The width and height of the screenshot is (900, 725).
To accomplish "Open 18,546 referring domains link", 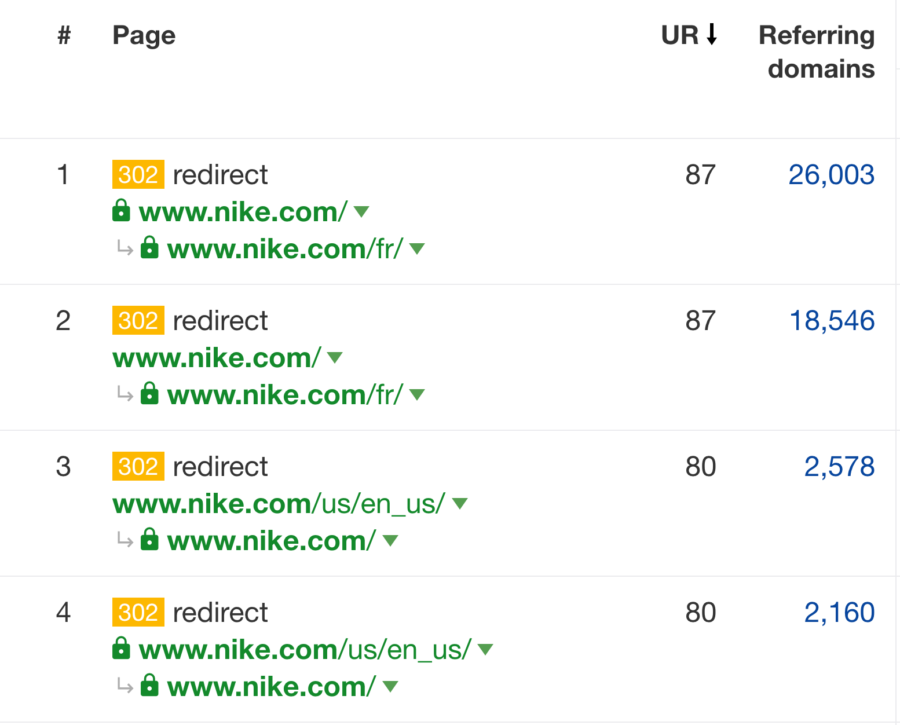I will point(832,320).
